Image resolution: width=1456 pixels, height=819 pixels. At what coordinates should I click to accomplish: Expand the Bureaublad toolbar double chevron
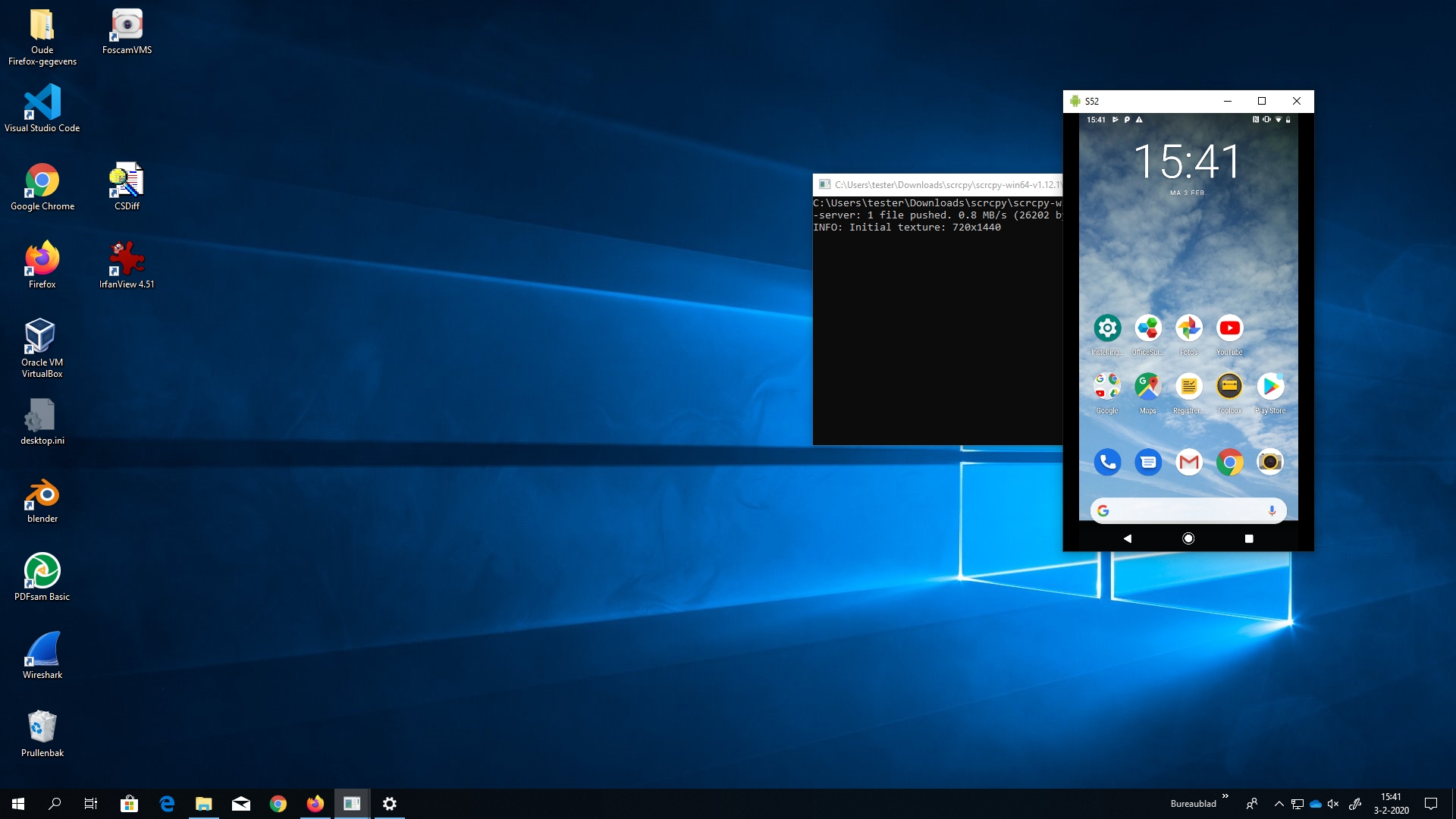(x=1225, y=796)
